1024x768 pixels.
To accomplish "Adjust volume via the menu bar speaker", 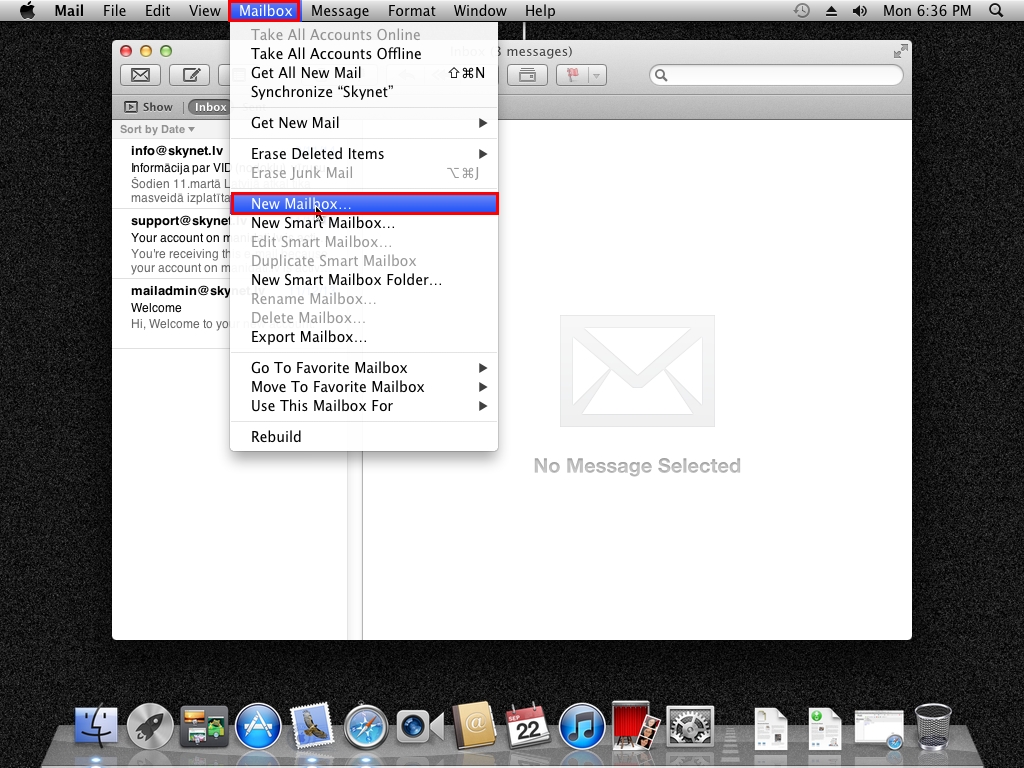I will (x=859, y=11).
